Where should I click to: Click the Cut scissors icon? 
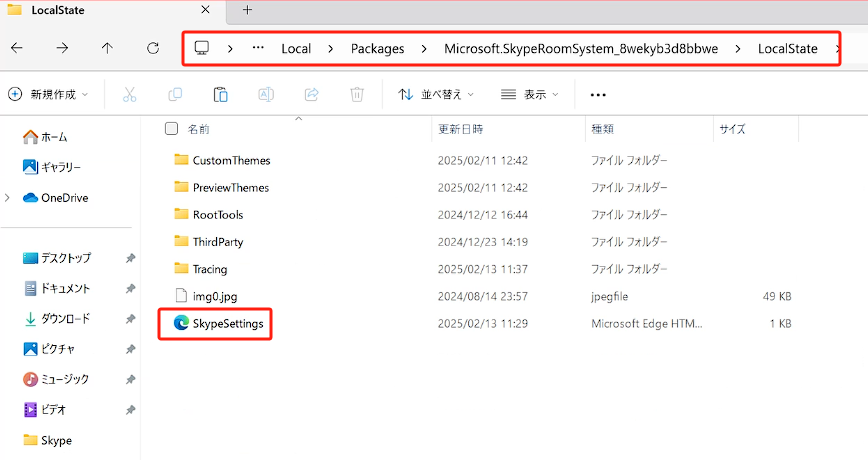(130, 95)
